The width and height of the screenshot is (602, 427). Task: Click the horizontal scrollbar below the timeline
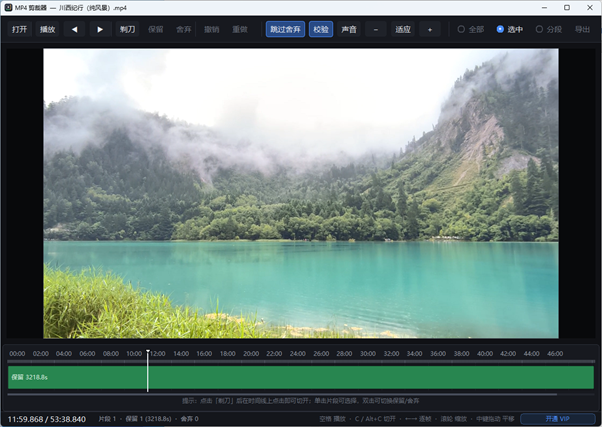tap(282, 394)
